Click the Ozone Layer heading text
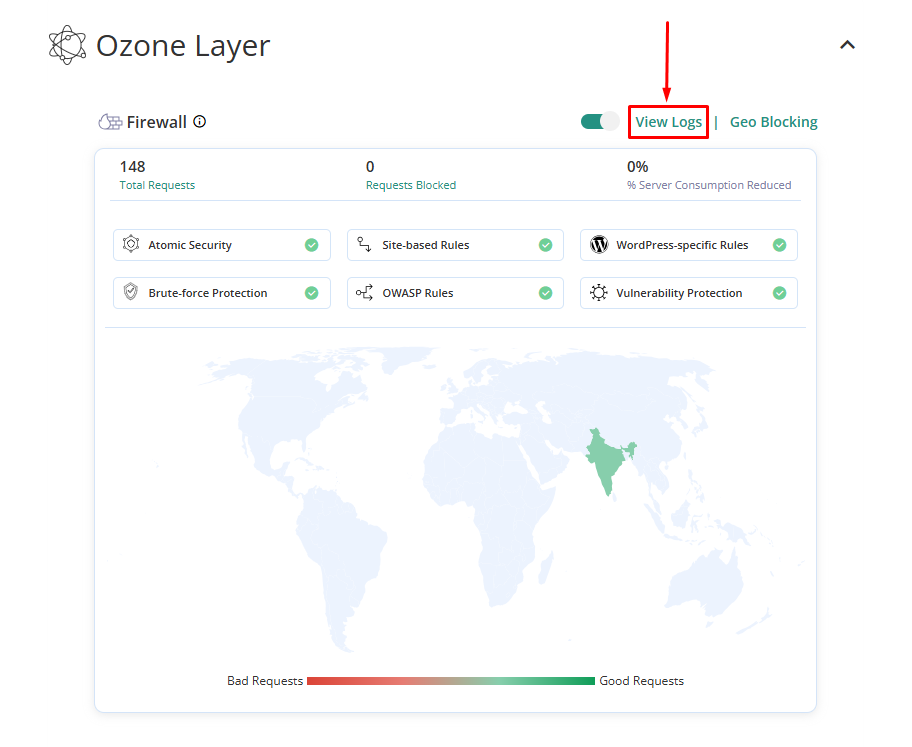The image size is (912, 747). pyautogui.click(x=183, y=46)
